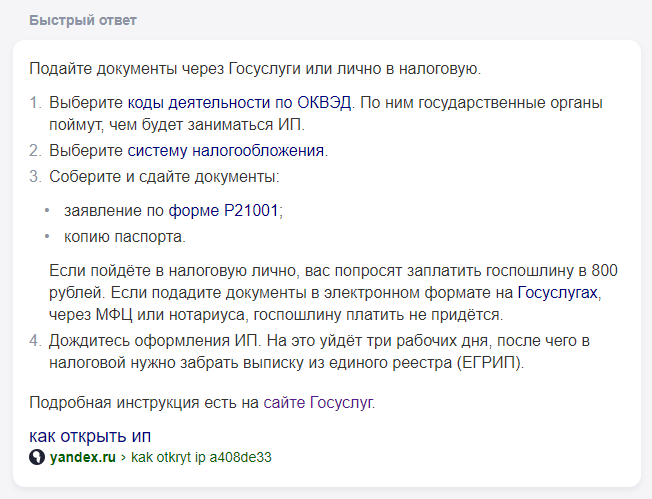652x499 pixels.
Task: Click the bullet dot before 'заявление по'
Action: click(47, 211)
